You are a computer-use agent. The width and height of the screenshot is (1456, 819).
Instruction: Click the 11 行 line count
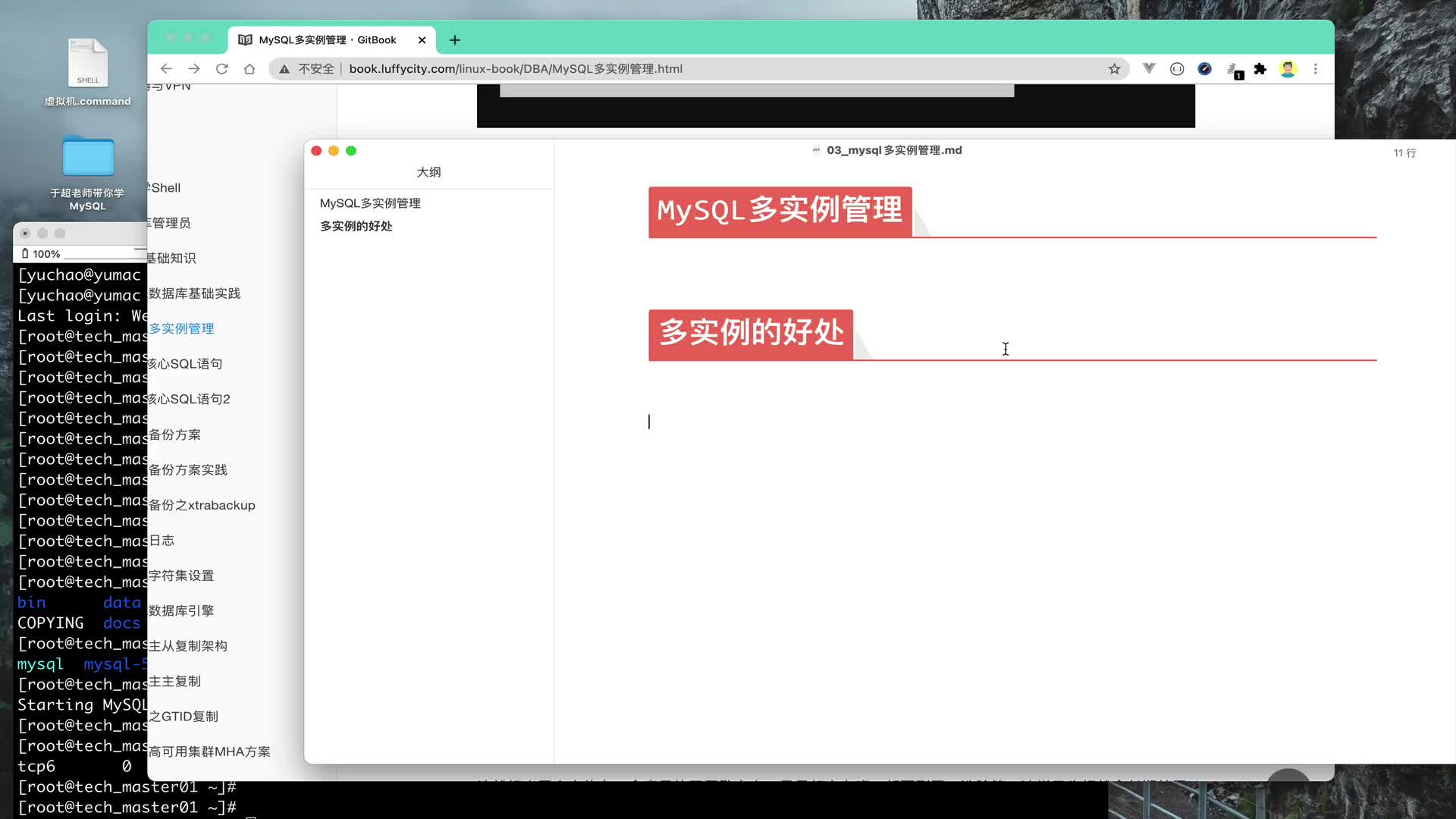click(x=1404, y=153)
